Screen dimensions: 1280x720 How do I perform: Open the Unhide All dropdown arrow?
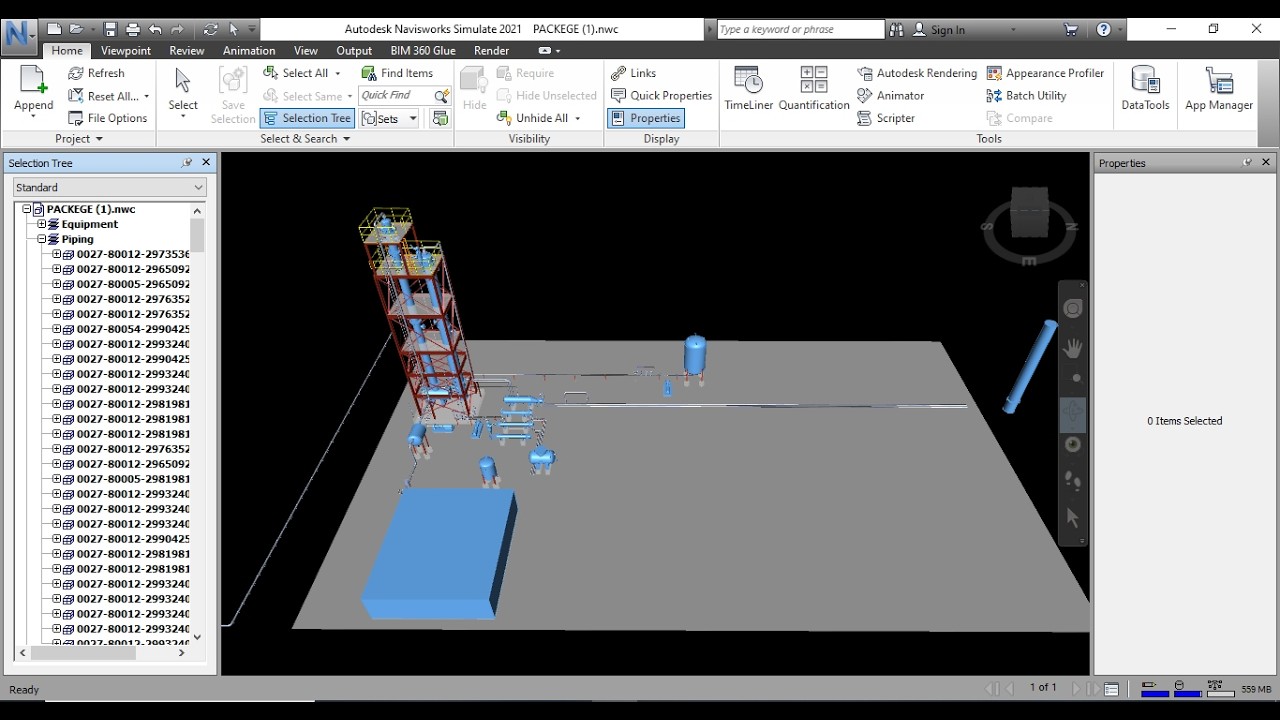point(577,118)
